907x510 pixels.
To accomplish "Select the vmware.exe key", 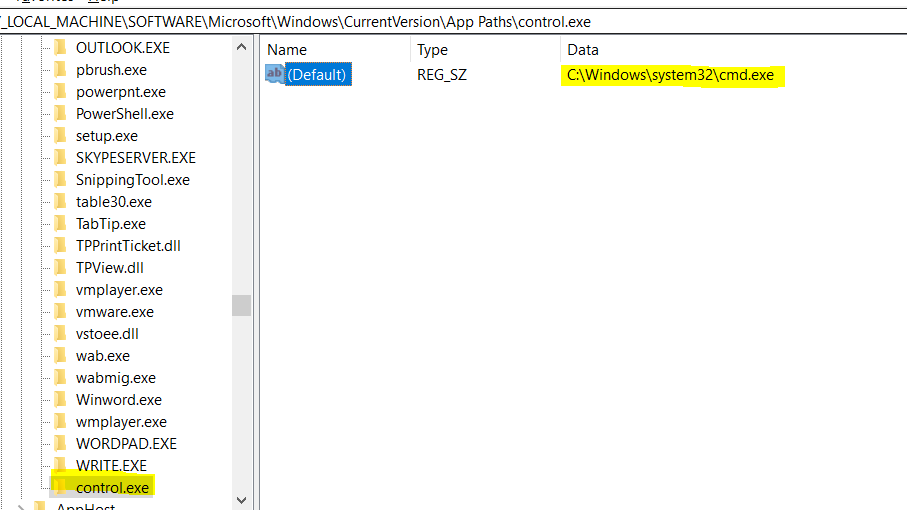I will click(114, 312).
